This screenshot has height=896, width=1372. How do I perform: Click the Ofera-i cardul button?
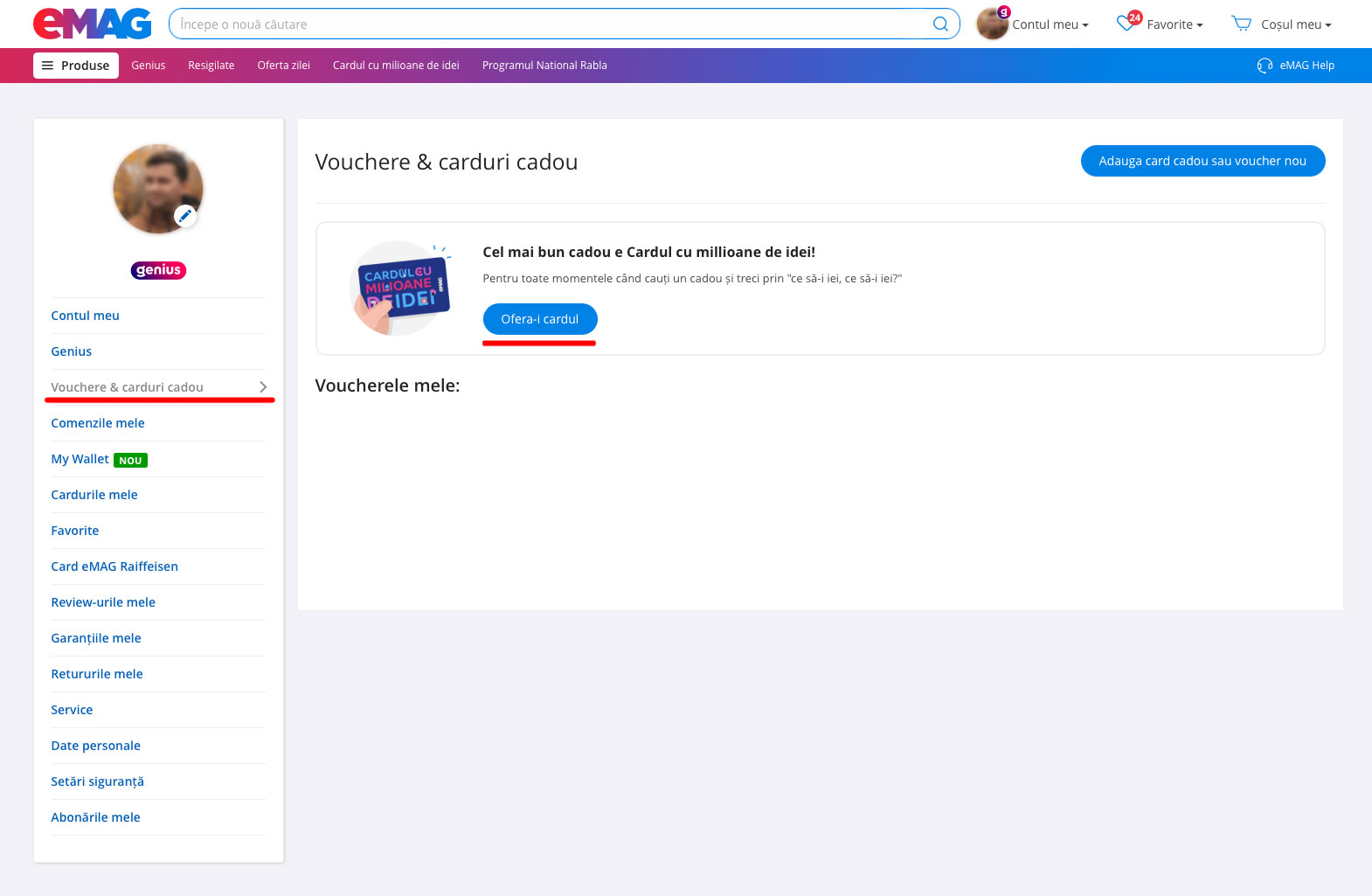pos(540,319)
